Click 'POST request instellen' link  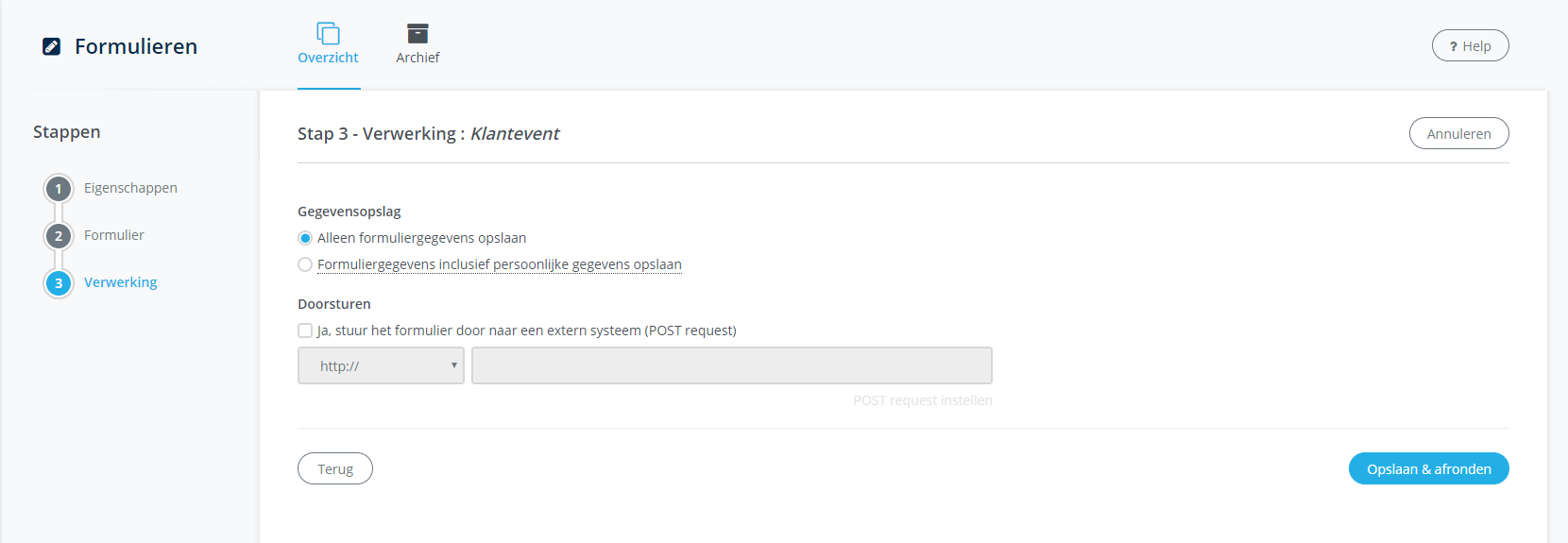(x=922, y=400)
